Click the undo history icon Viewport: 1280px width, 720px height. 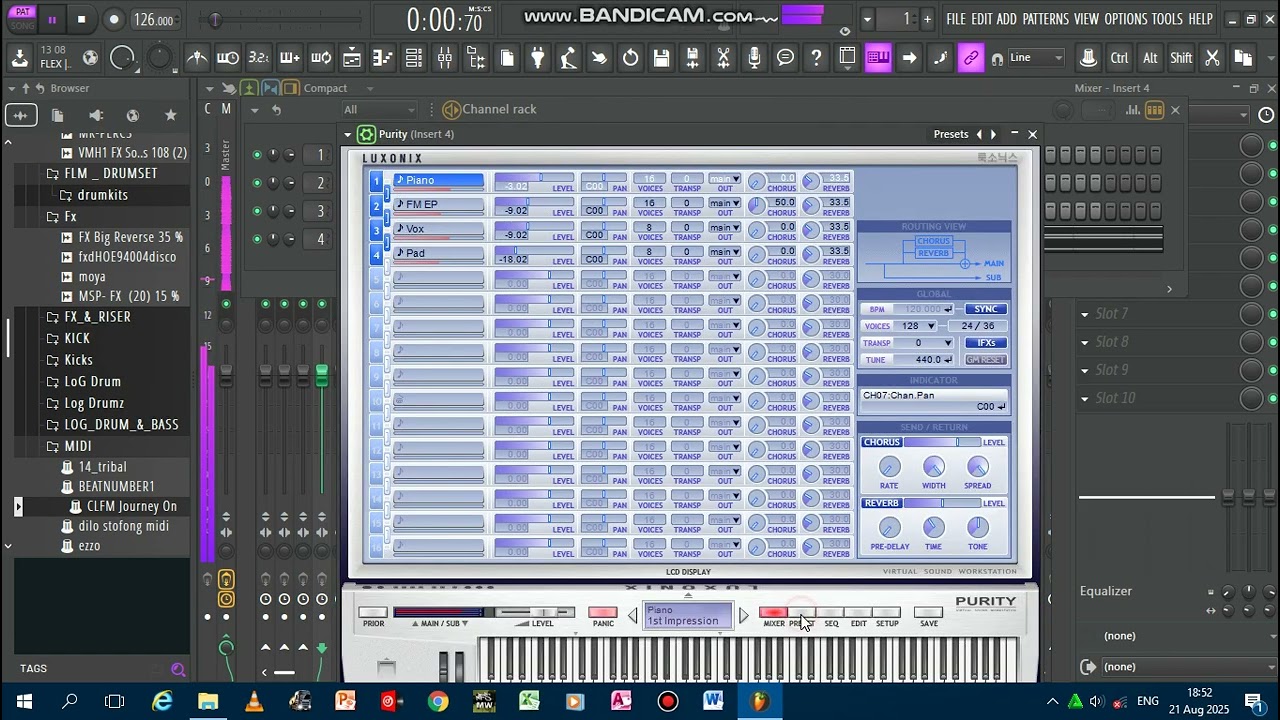(x=631, y=58)
